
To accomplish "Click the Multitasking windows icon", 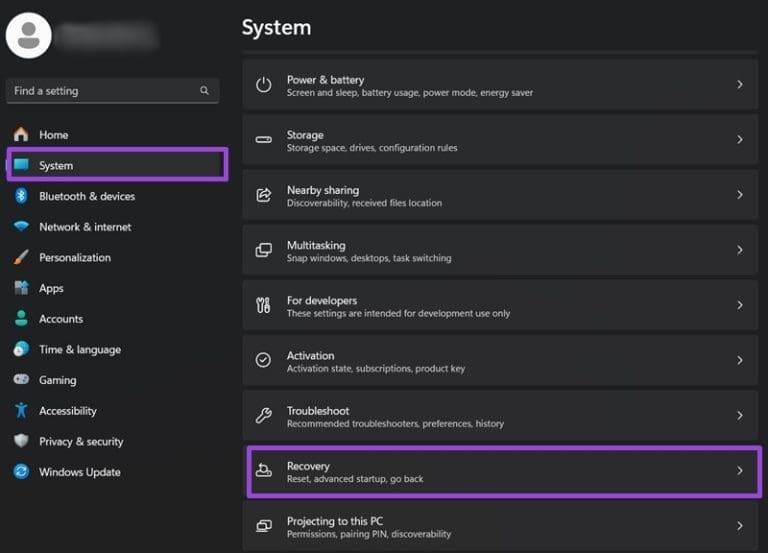I will click(x=264, y=250).
